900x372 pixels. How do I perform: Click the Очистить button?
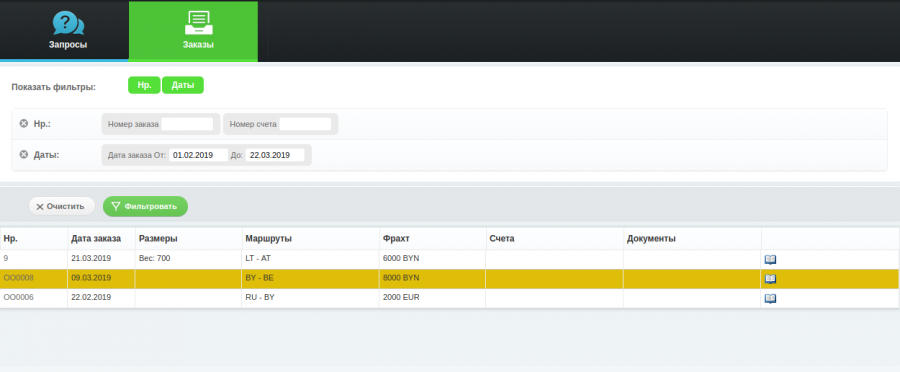click(61, 206)
